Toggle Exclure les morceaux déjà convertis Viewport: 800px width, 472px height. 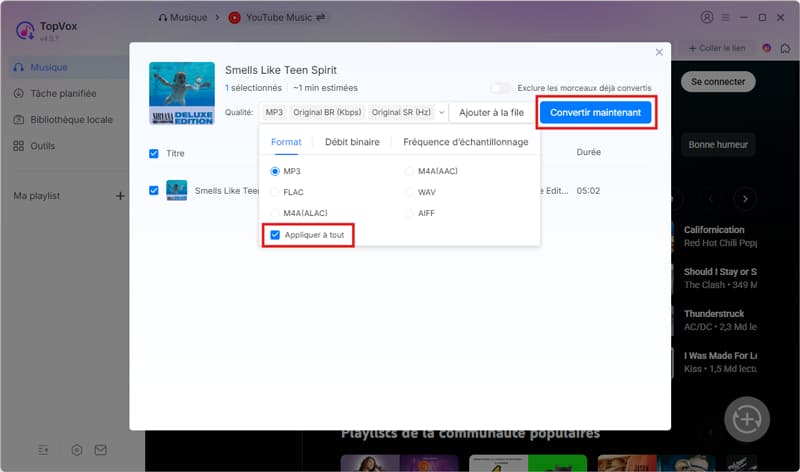pyautogui.click(x=499, y=88)
